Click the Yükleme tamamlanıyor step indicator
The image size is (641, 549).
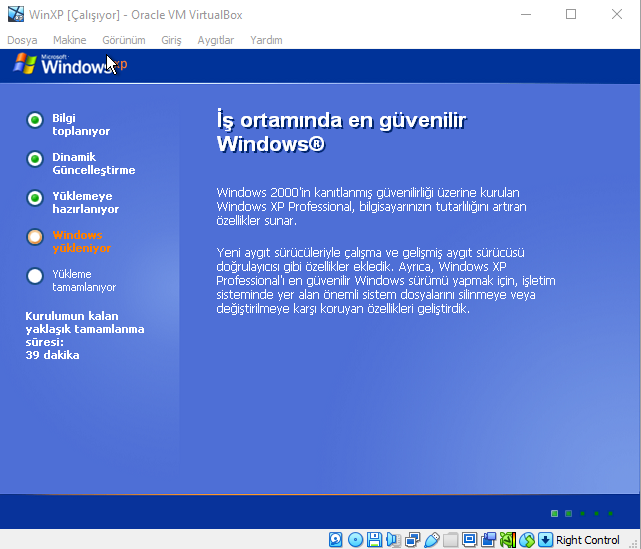[x=35, y=276]
